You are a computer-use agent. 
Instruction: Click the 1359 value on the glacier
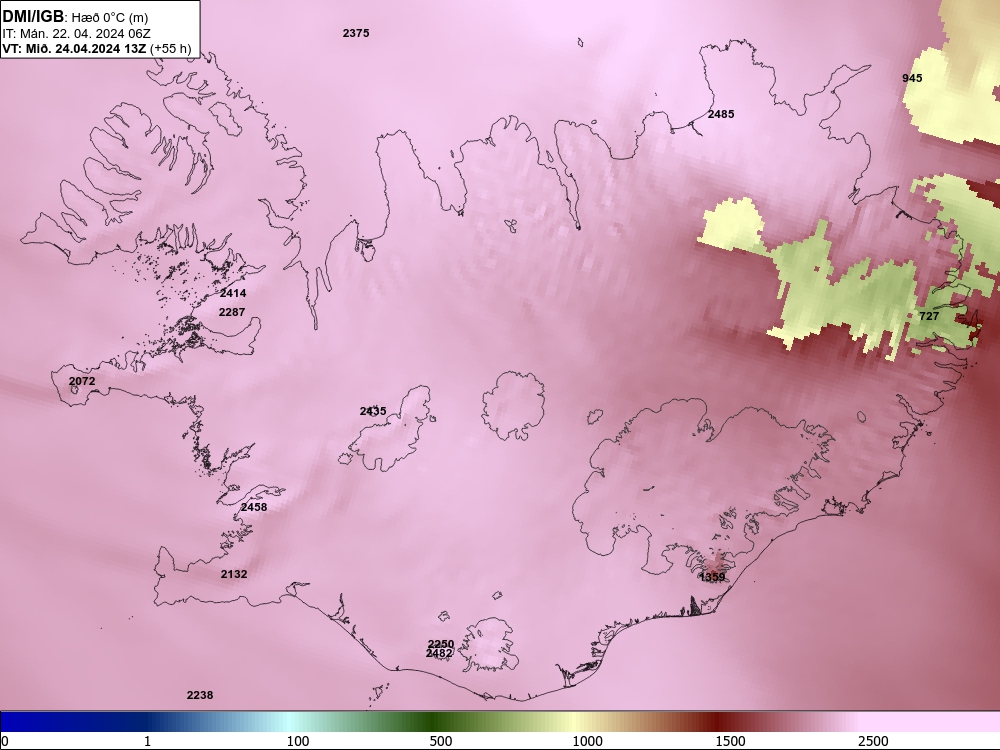coord(712,577)
